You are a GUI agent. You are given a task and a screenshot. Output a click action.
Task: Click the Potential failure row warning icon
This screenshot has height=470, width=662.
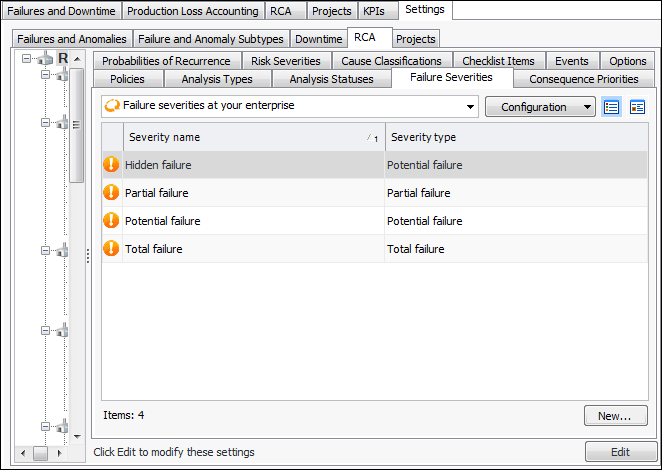pyautogui.click(x=111, y=221)
